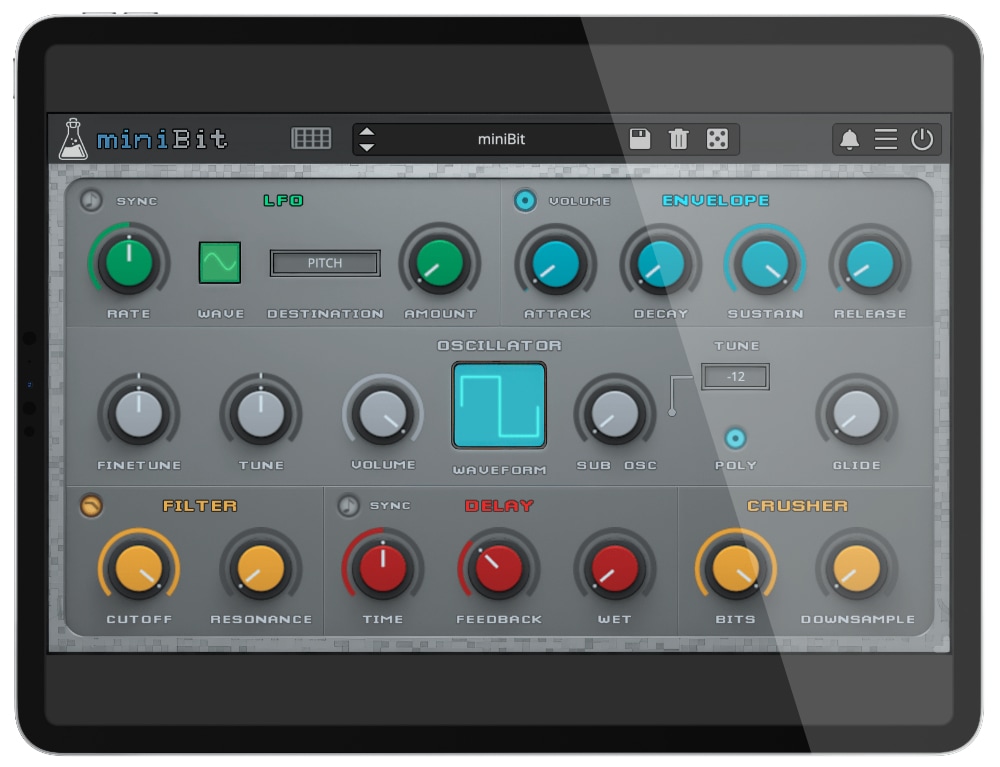Click the LFO sine wave selector button
This screenshot has width=1000, height=767.
pos(220,262)
